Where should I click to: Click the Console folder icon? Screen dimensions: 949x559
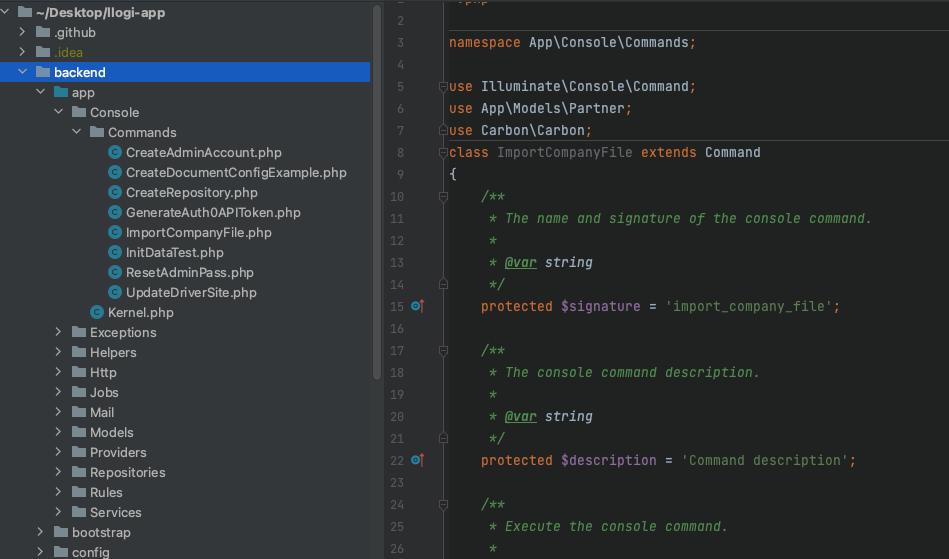pyautogui.click(x=79, y=112)
